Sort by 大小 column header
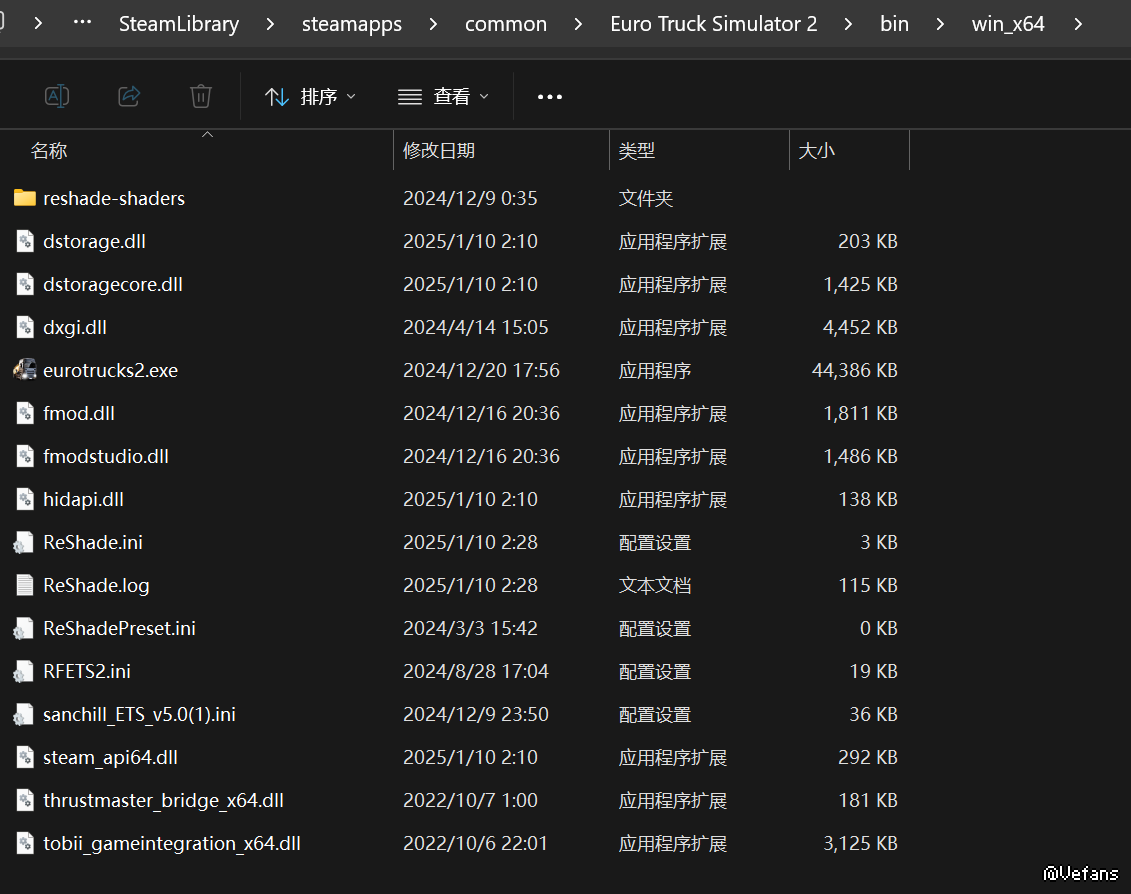Viewport: 1131px width, 894px height. pyautogui.click(x=816, y=151)
